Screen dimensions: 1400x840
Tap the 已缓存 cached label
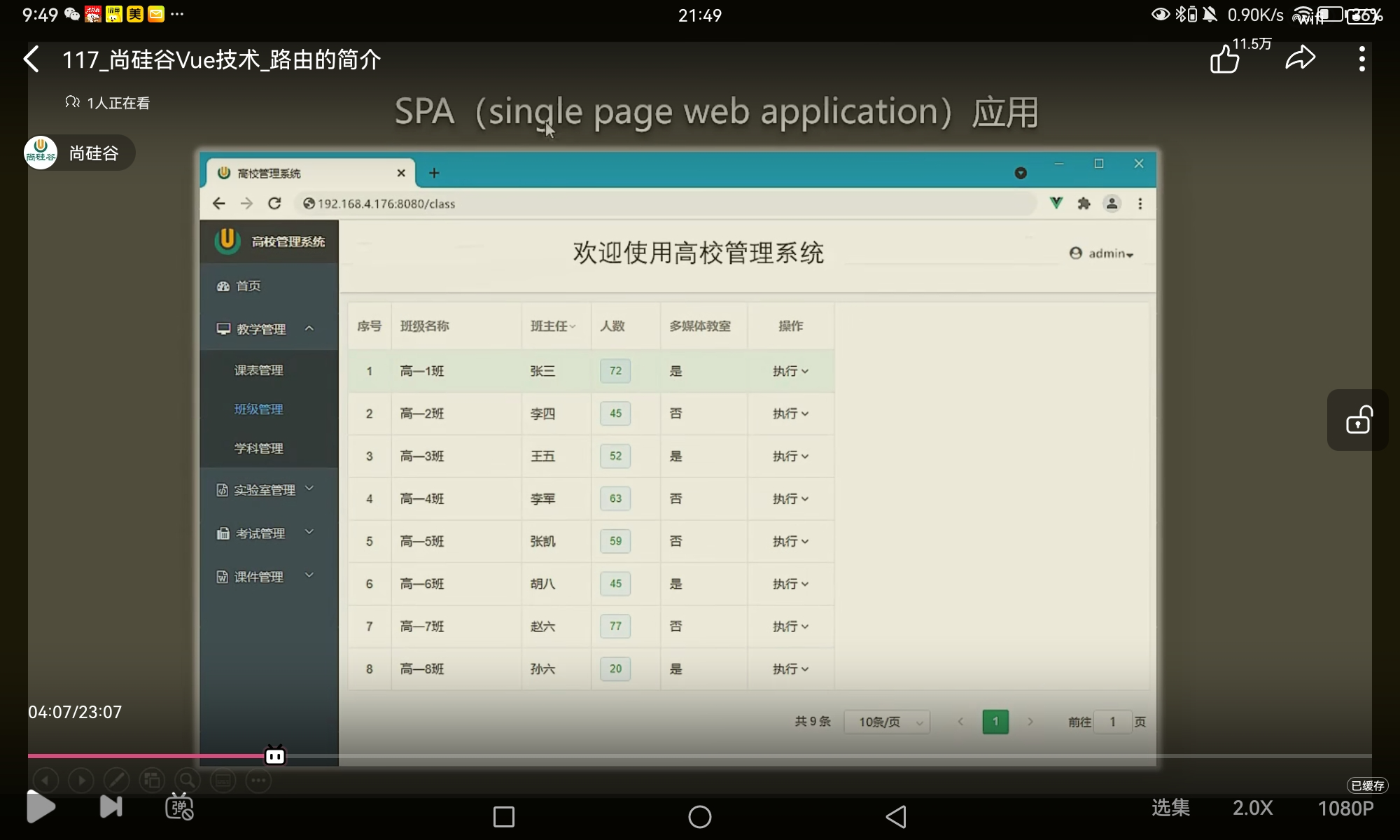pyautogui.click(x=1367, y=785)
